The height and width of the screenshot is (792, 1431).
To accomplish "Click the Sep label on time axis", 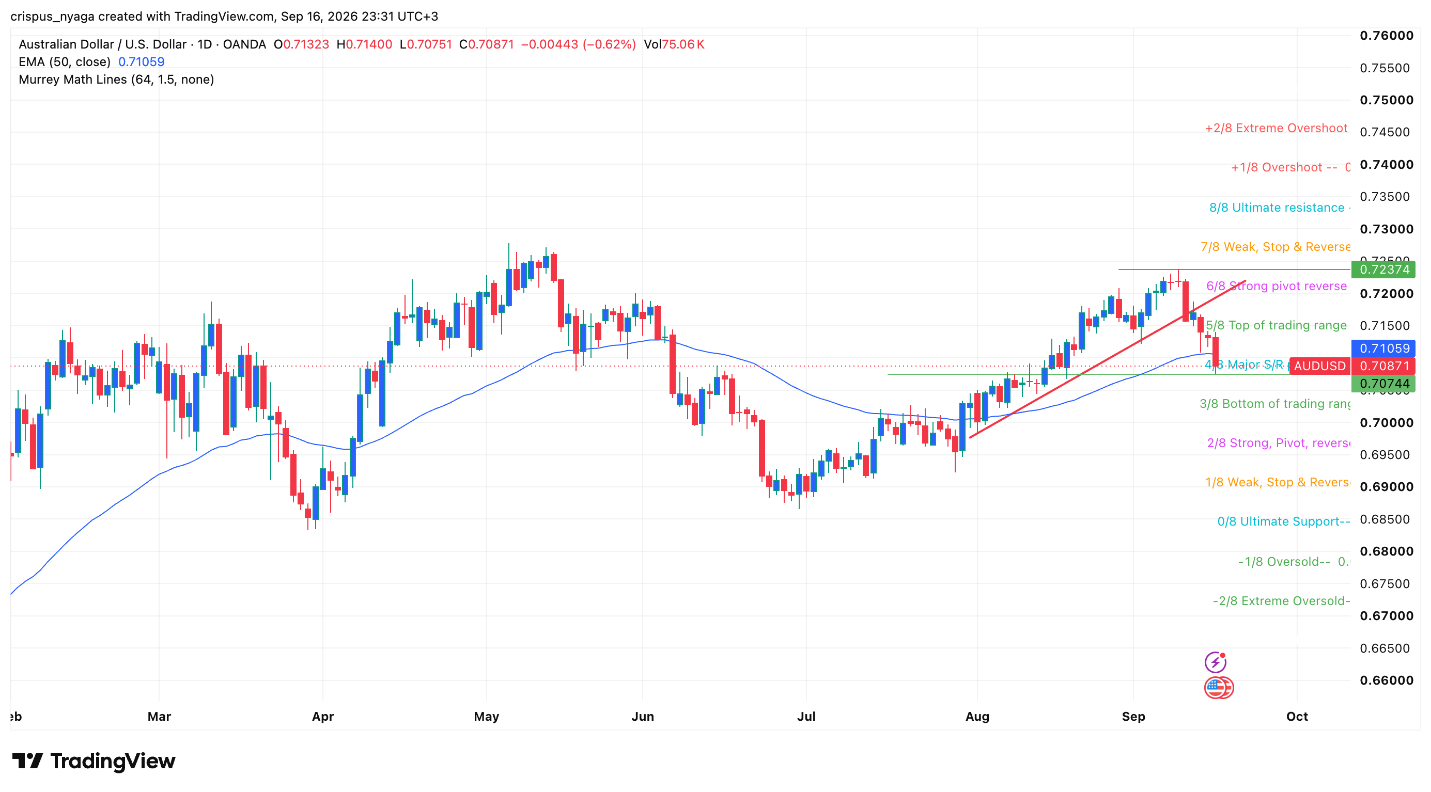I will pyautogui.click(x=1133, y=717).
